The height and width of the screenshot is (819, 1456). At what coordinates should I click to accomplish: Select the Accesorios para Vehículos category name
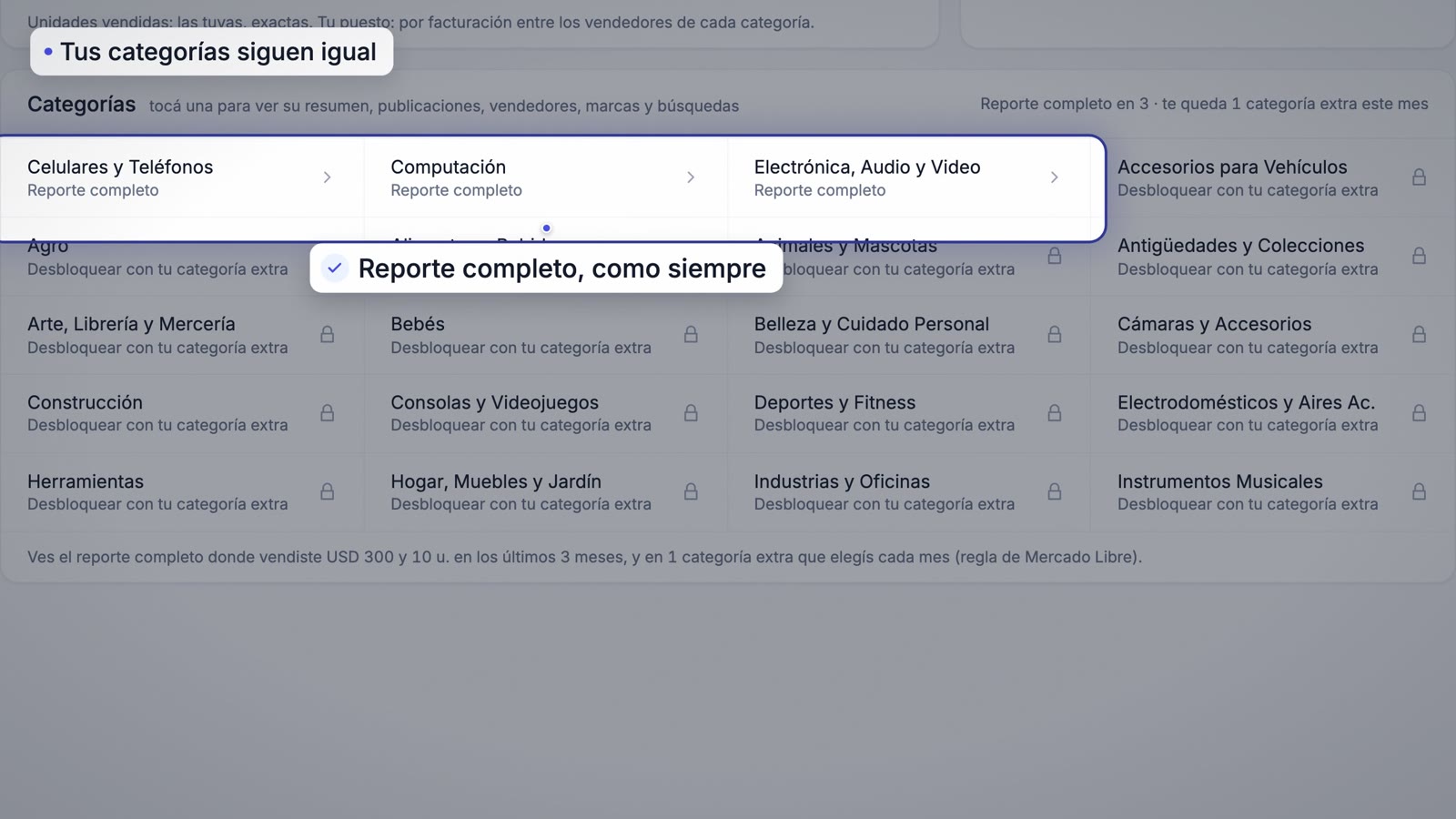coord(1232,167)
